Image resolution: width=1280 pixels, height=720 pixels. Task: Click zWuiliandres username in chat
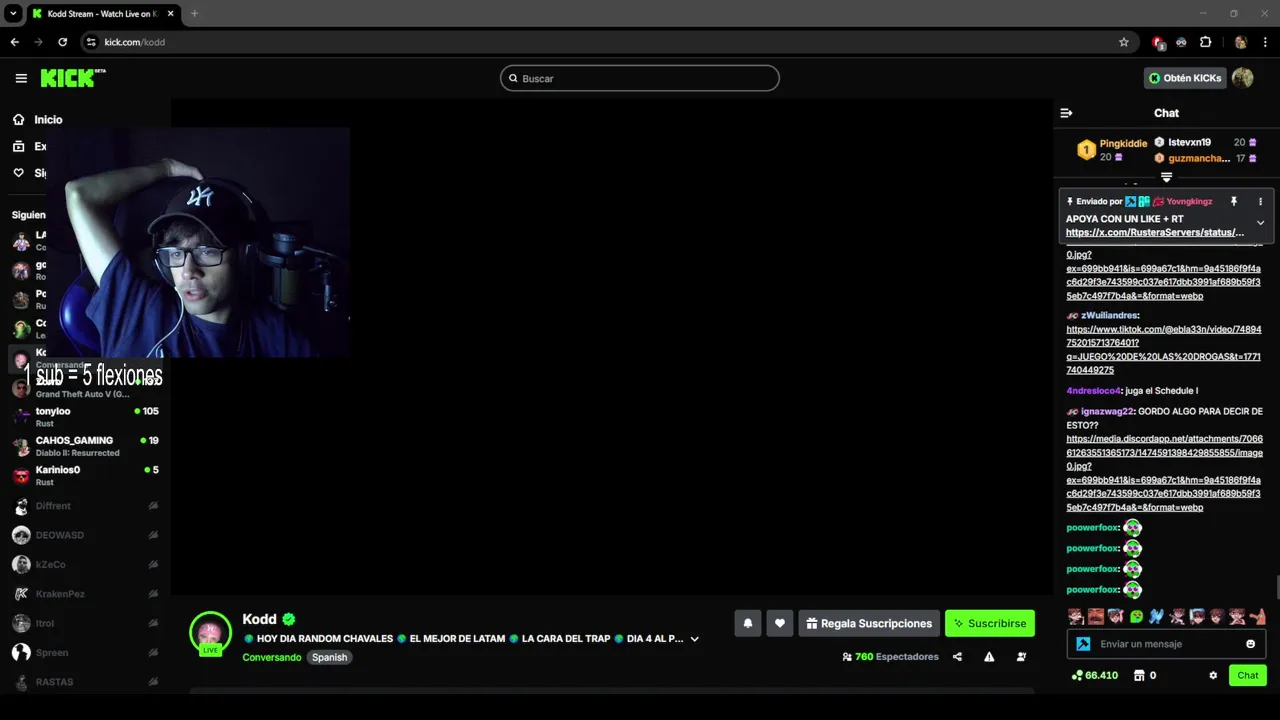coord(1109,315)
